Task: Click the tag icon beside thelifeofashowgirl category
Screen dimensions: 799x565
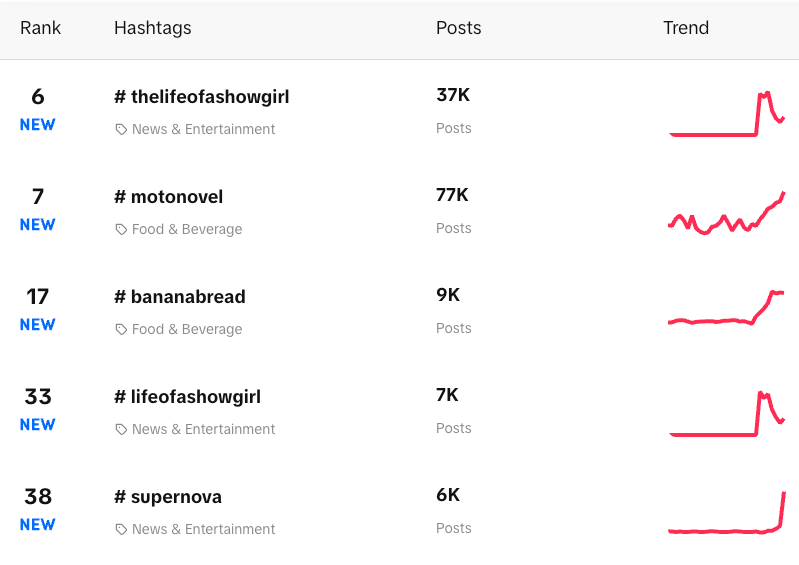Action: point(121,129)
